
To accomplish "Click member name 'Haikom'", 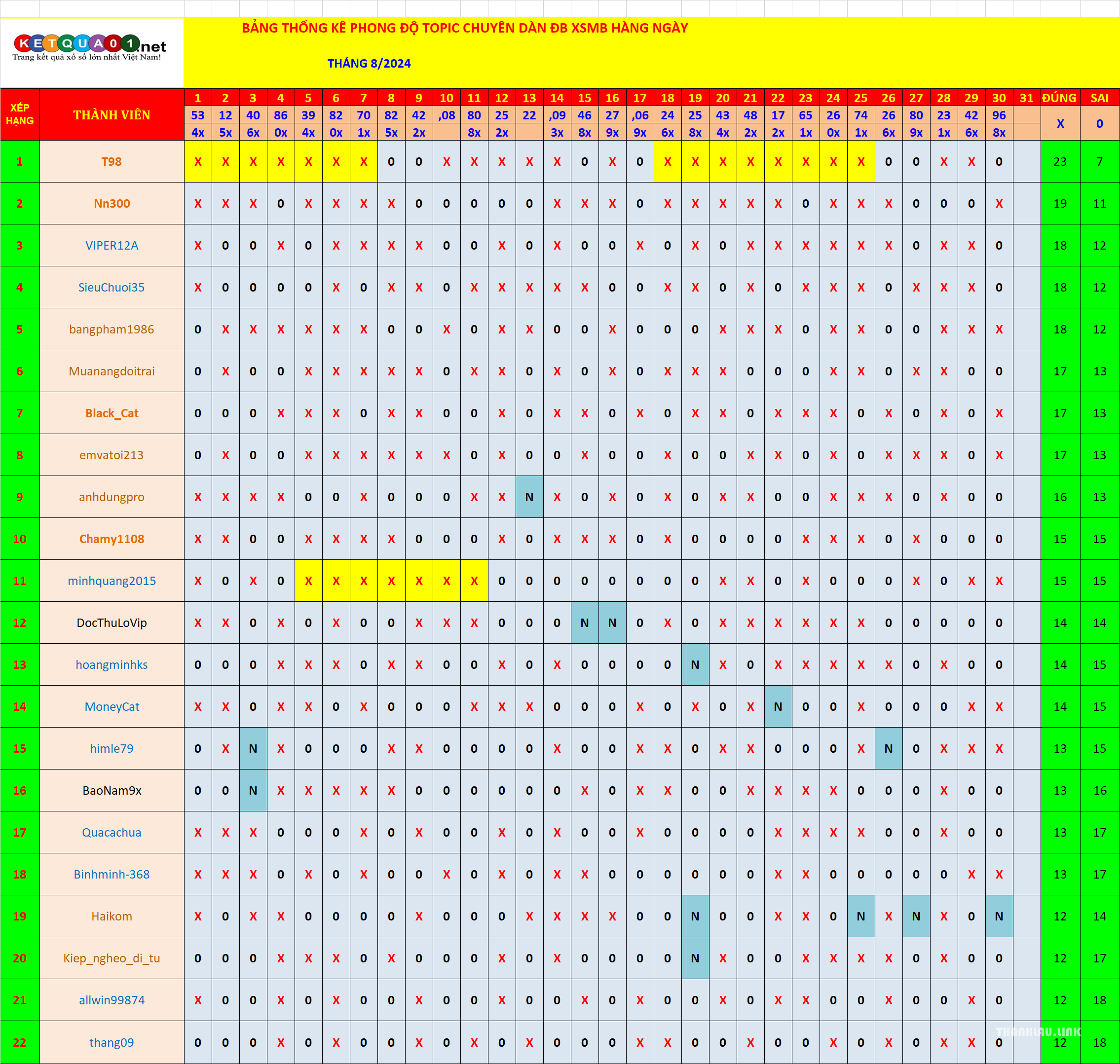I will click(x=112, y=917).
